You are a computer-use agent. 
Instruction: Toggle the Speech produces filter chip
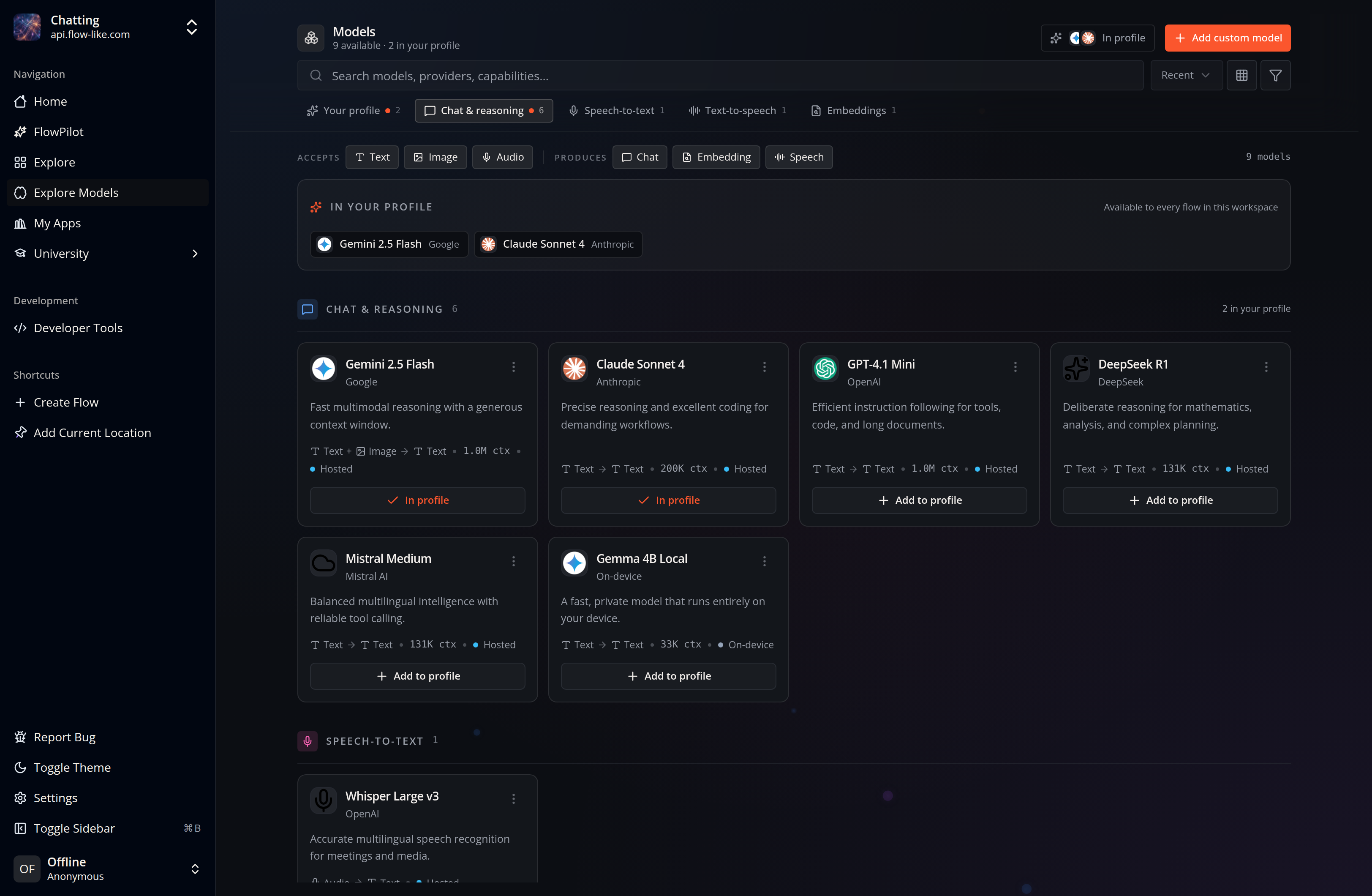tap(798, 157)
